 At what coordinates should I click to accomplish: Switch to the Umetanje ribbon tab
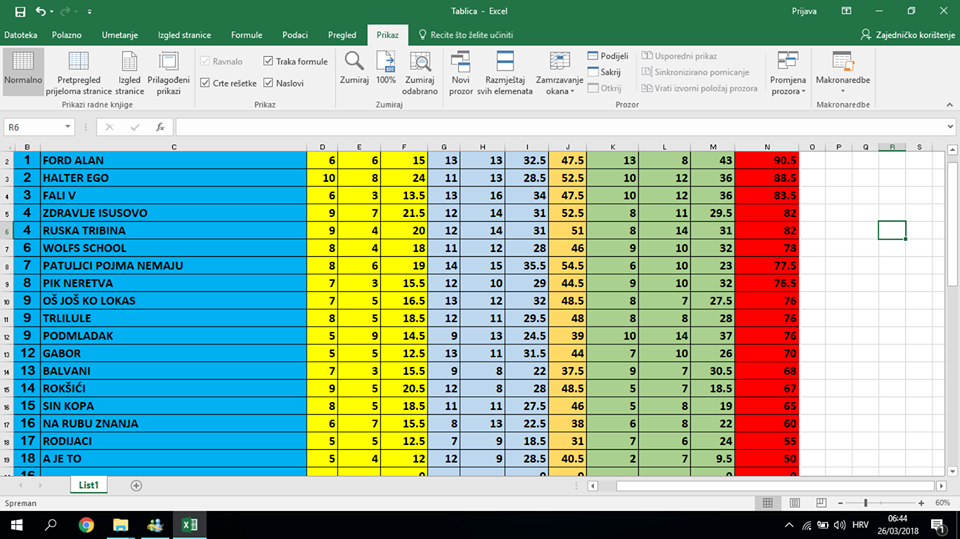click(x=120, y=35)
